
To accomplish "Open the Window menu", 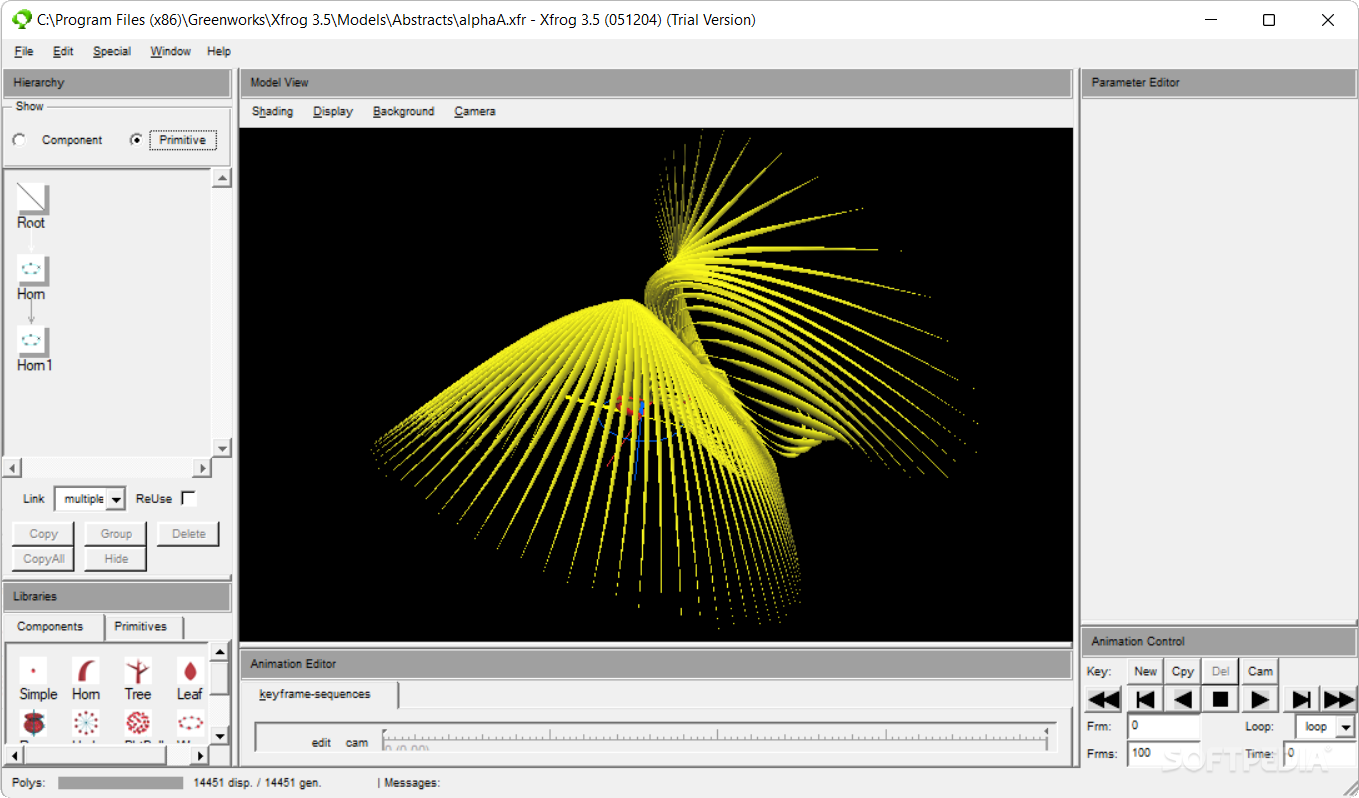I will tap(170, 51).
